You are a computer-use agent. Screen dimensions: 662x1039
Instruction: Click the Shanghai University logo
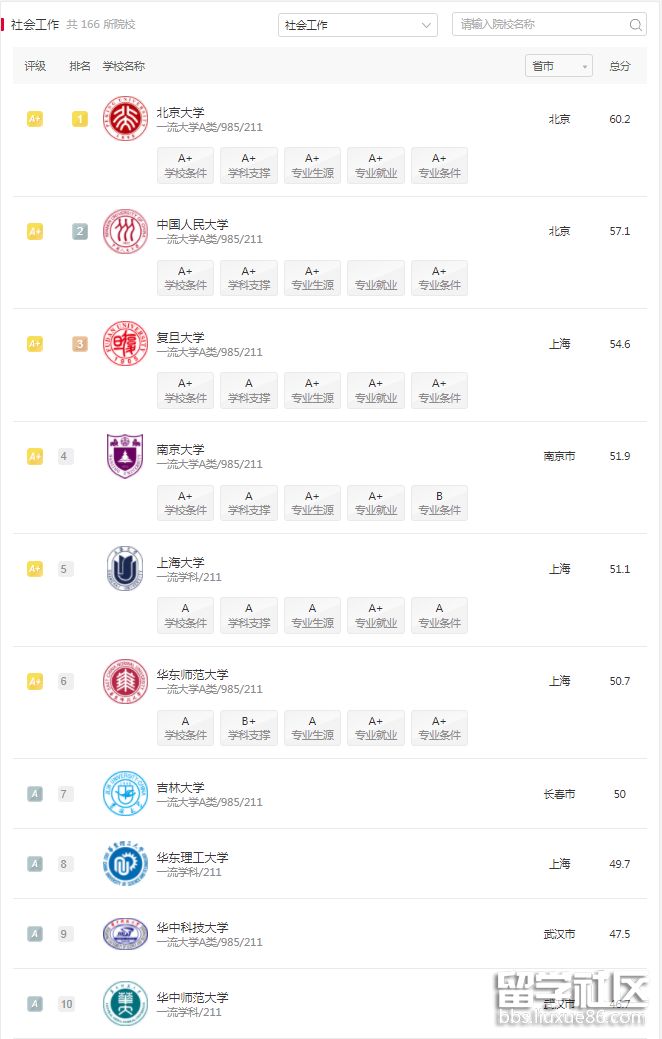125,569
